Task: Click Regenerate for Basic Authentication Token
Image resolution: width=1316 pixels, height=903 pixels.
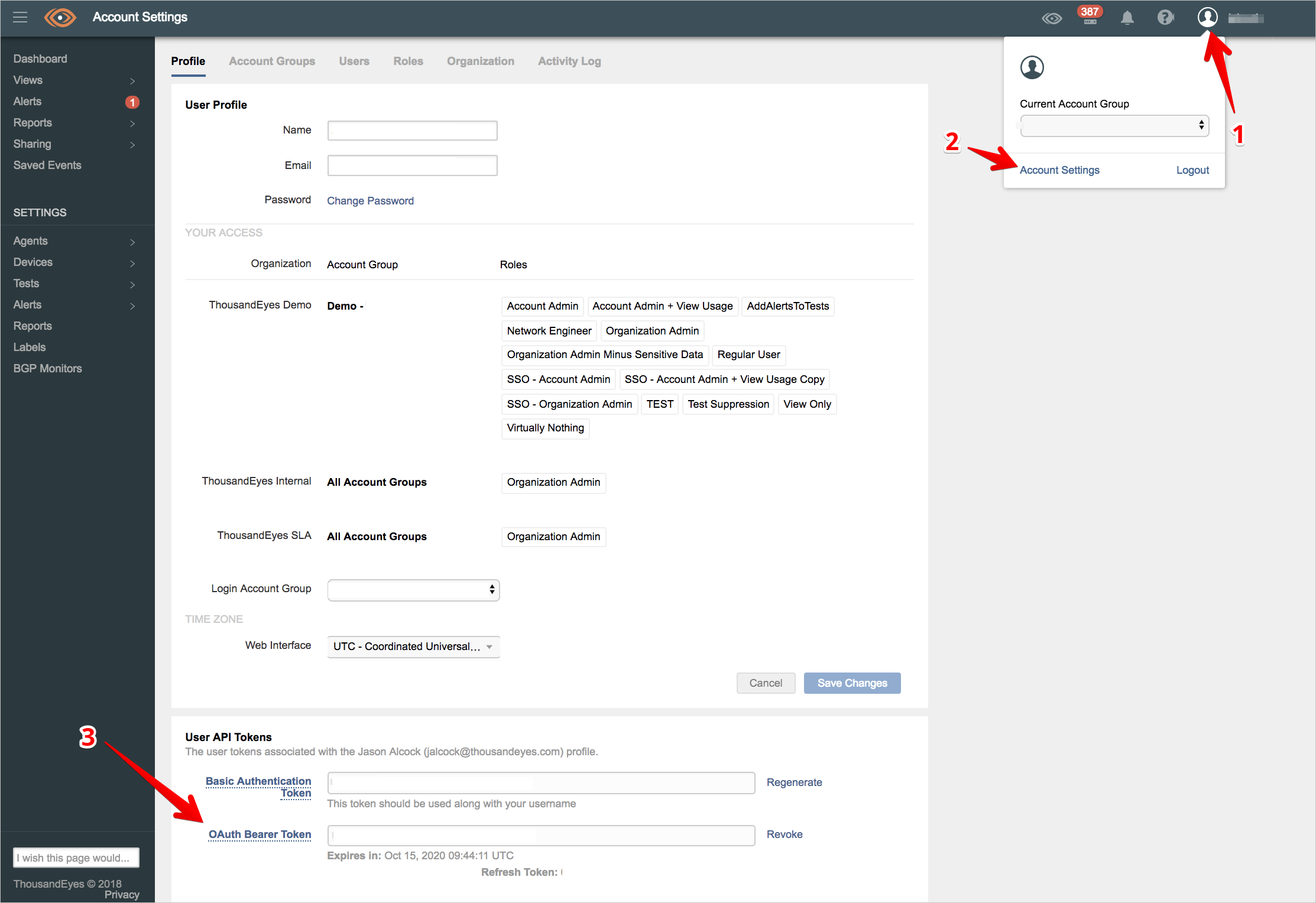Action: [795, 782]
